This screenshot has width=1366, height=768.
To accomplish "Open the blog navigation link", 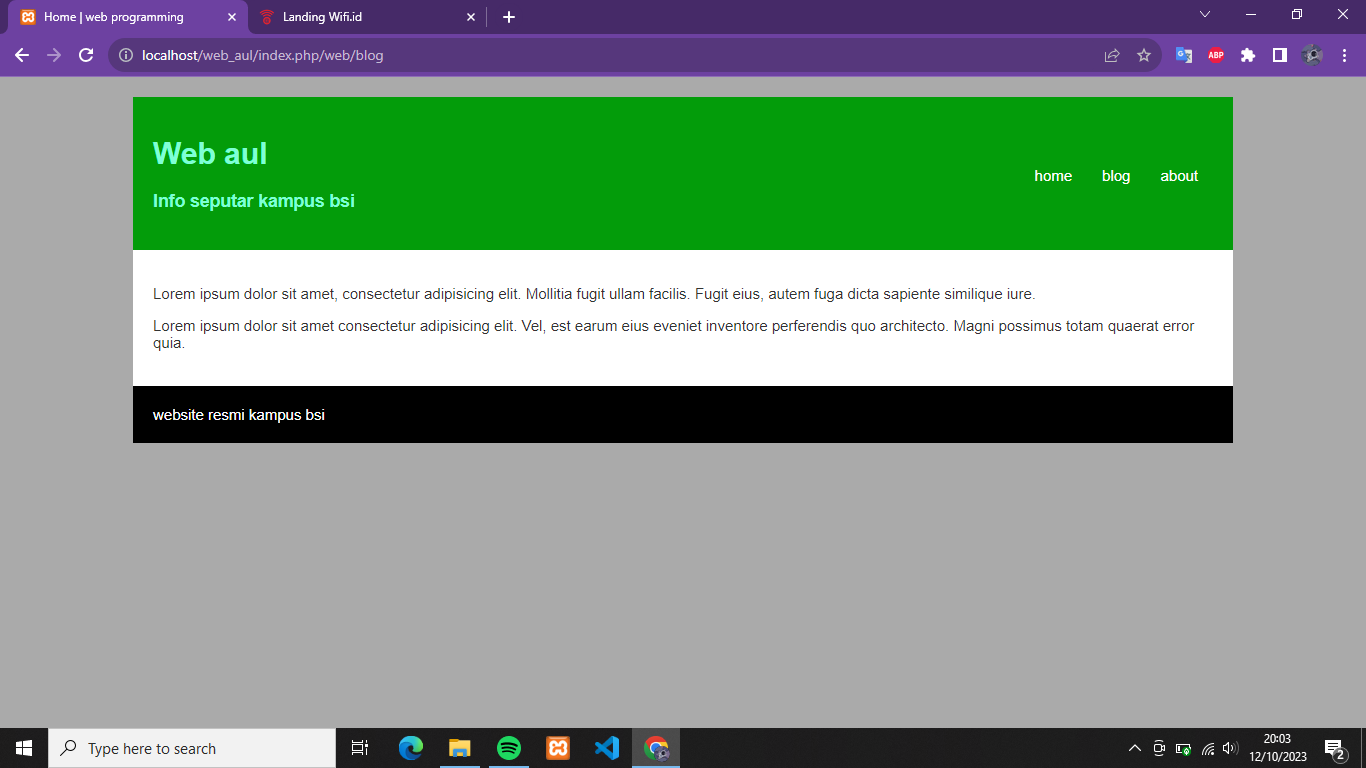I will click(1116, 176).
